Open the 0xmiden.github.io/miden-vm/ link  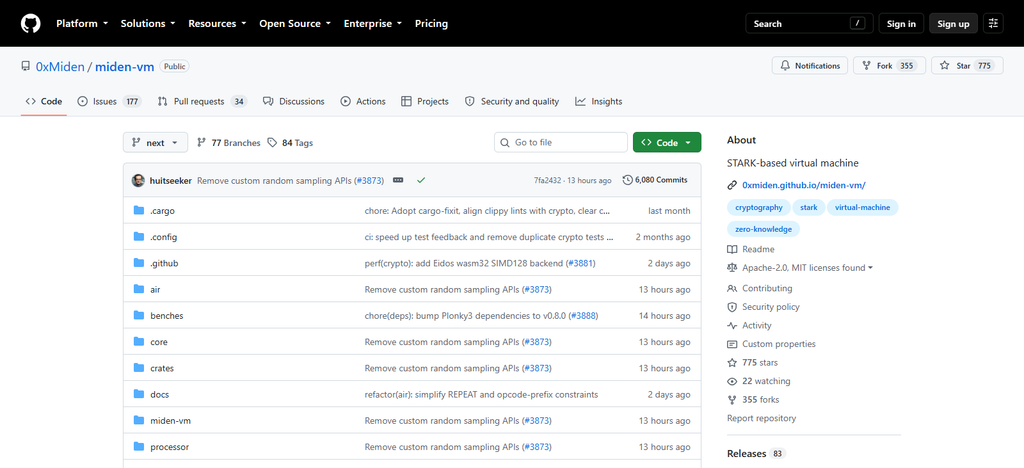pyautogui.click(x=804, y=185)
